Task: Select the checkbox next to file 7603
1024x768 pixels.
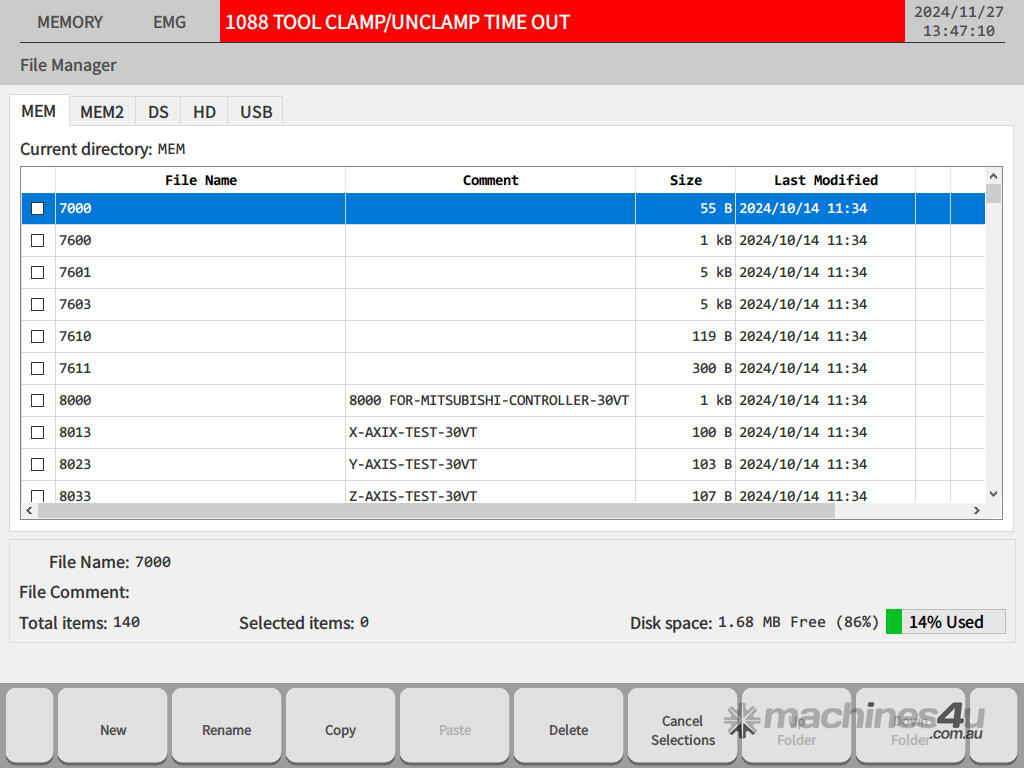Action: point(38,305)
